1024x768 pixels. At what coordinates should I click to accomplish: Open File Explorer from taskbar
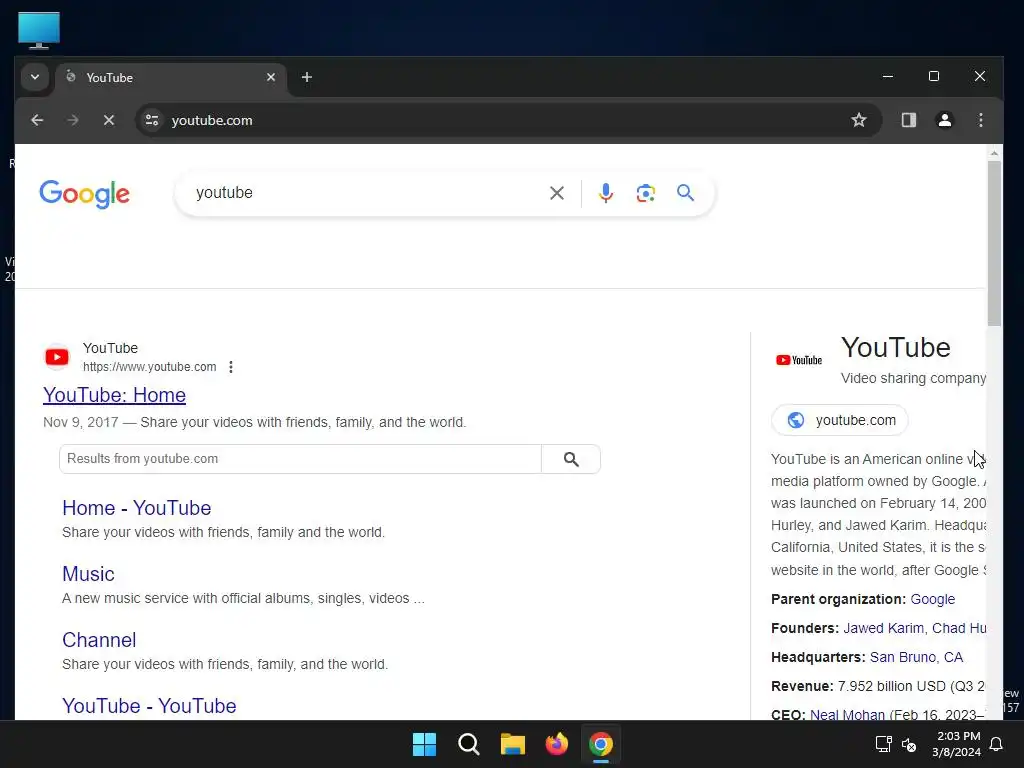513,744
